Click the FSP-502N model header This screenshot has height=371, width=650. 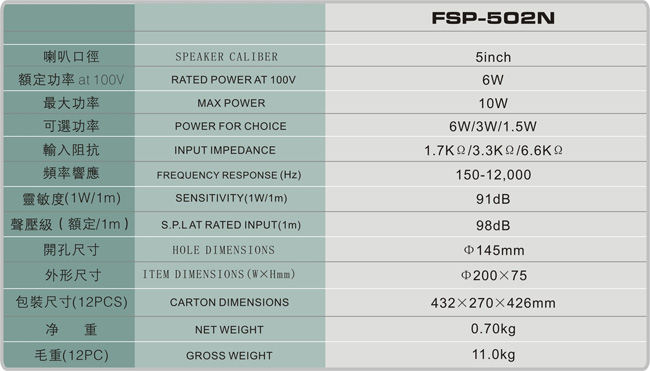point(493,18)
